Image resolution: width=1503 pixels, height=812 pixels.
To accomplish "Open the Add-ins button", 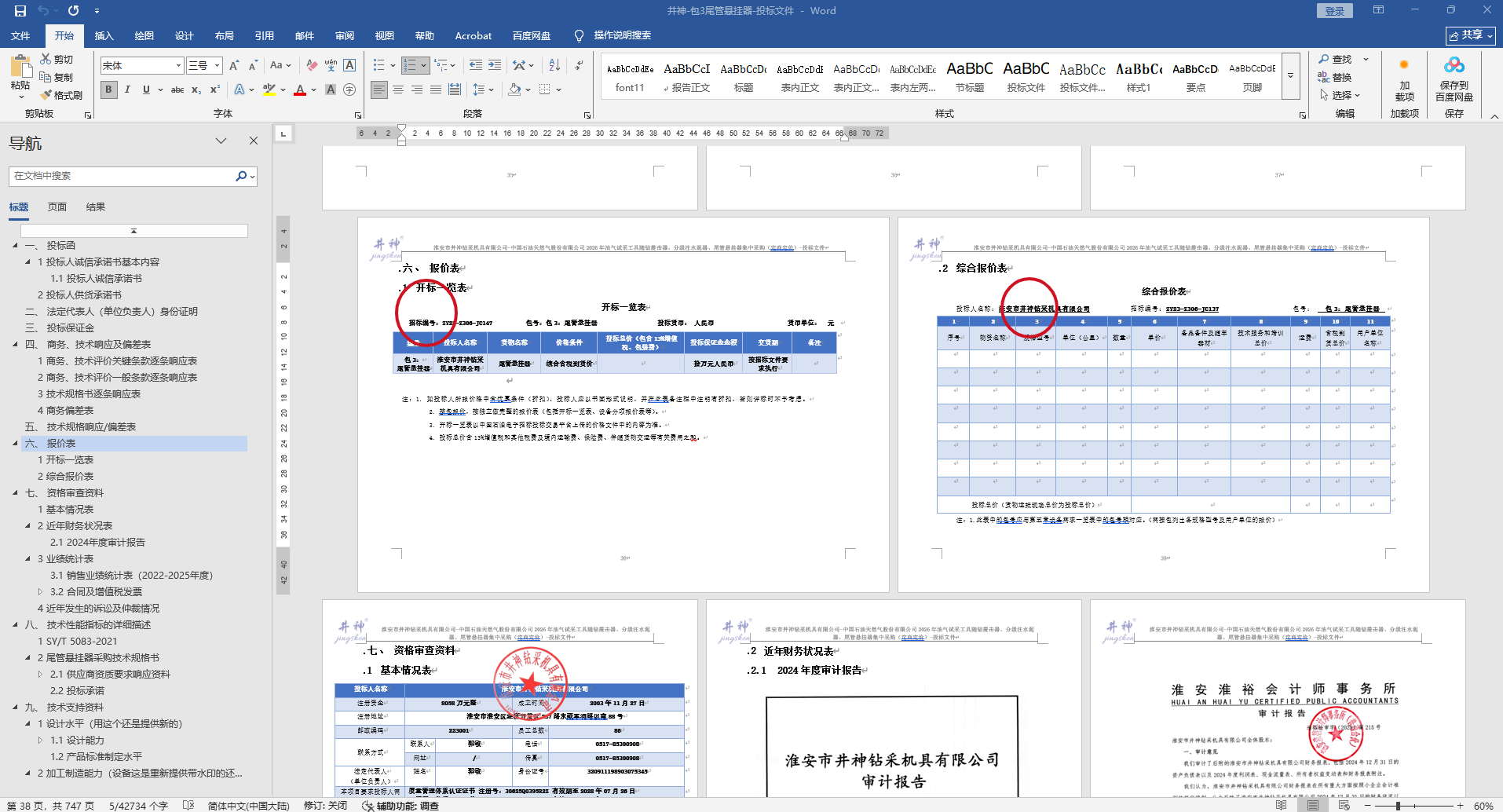I will [1404, 80].
